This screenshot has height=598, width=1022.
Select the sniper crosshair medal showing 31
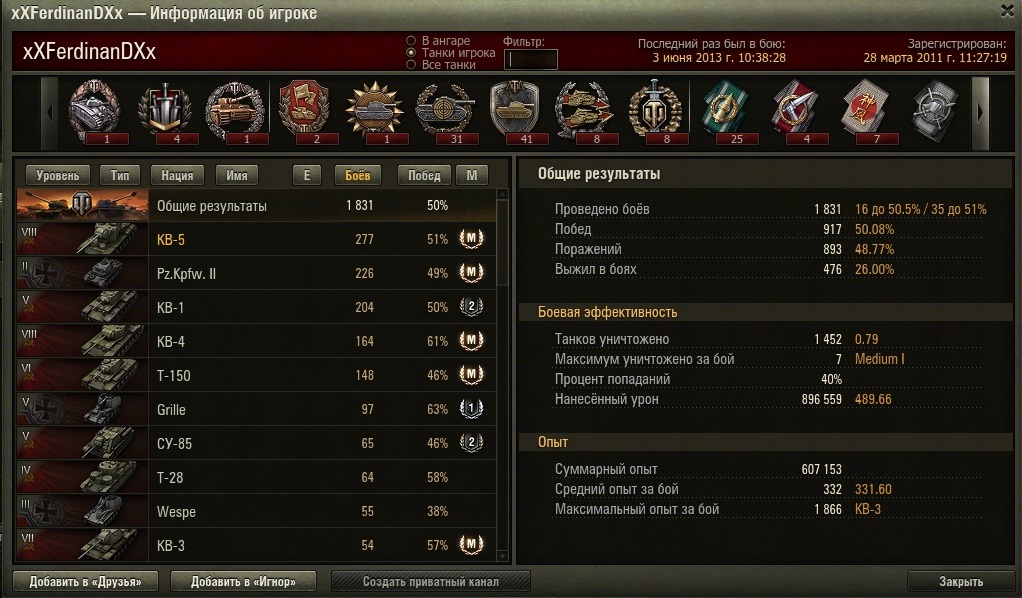(445, 110)
